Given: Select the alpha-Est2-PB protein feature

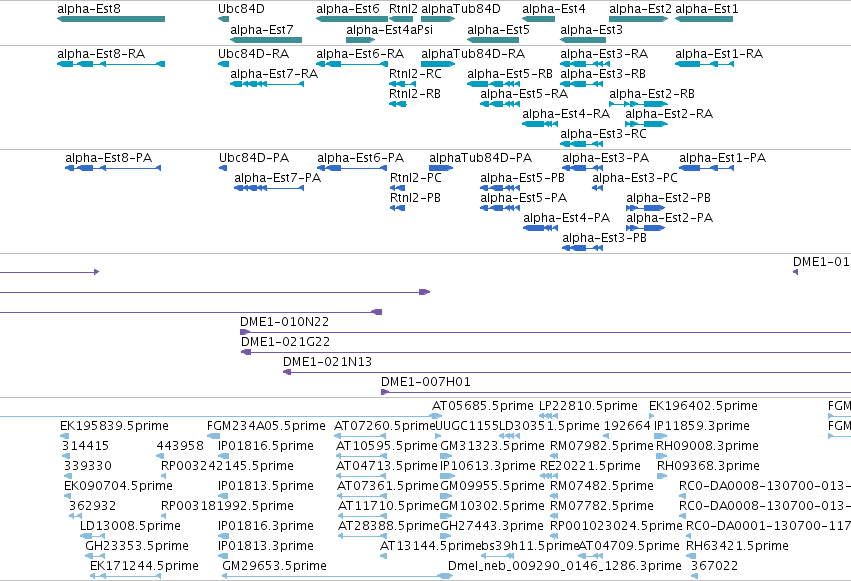Looking at the screenshot, I should pyautogui.click(x=645, y=208).
